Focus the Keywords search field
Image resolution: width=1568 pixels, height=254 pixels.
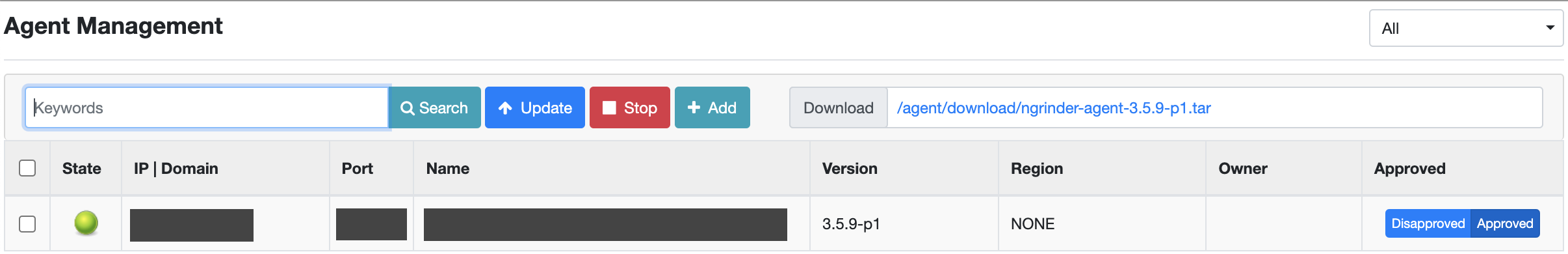point(207,107)
